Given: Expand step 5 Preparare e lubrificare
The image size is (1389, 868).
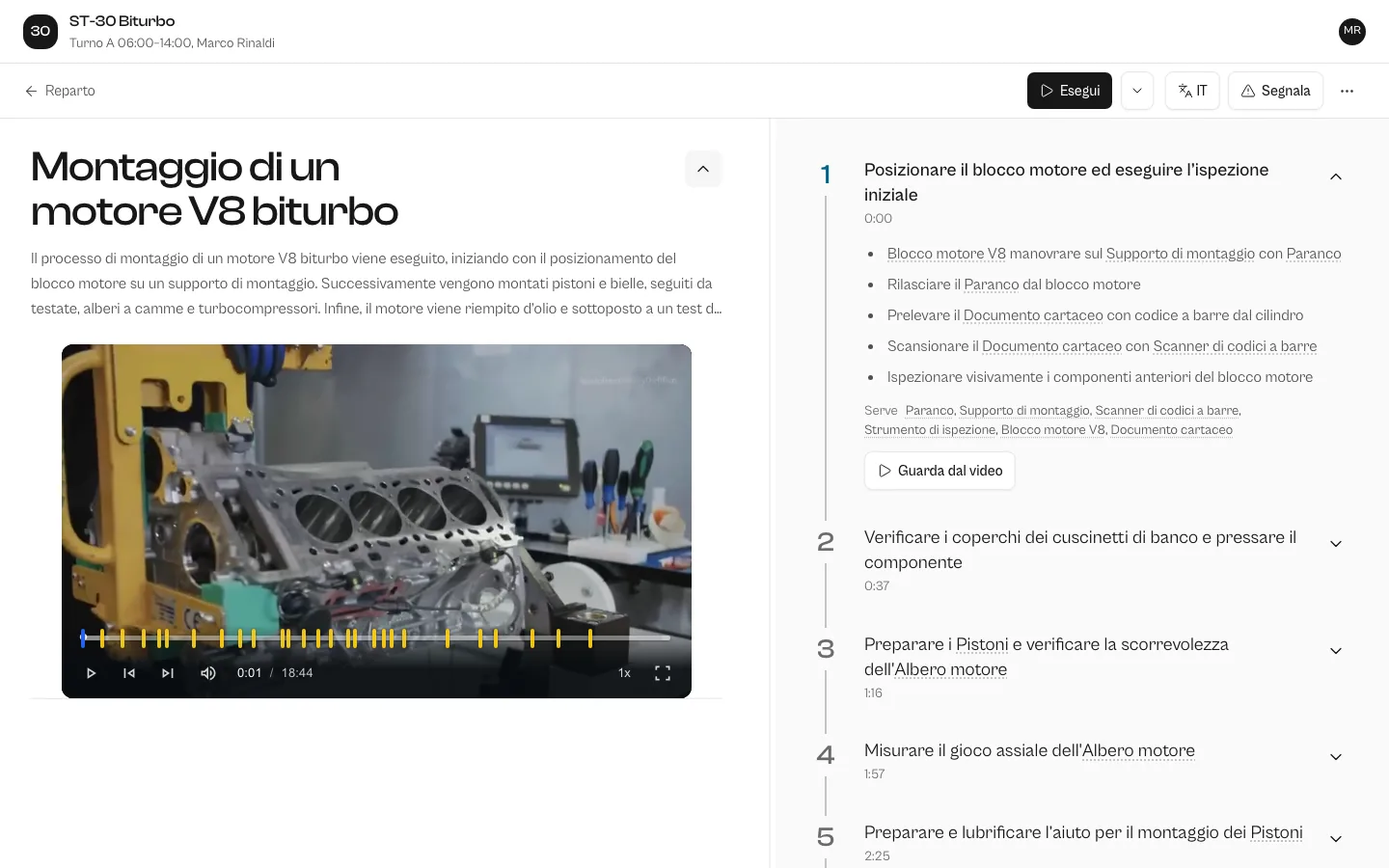Looking at the screenshot, I should (x=1336, y=839).
